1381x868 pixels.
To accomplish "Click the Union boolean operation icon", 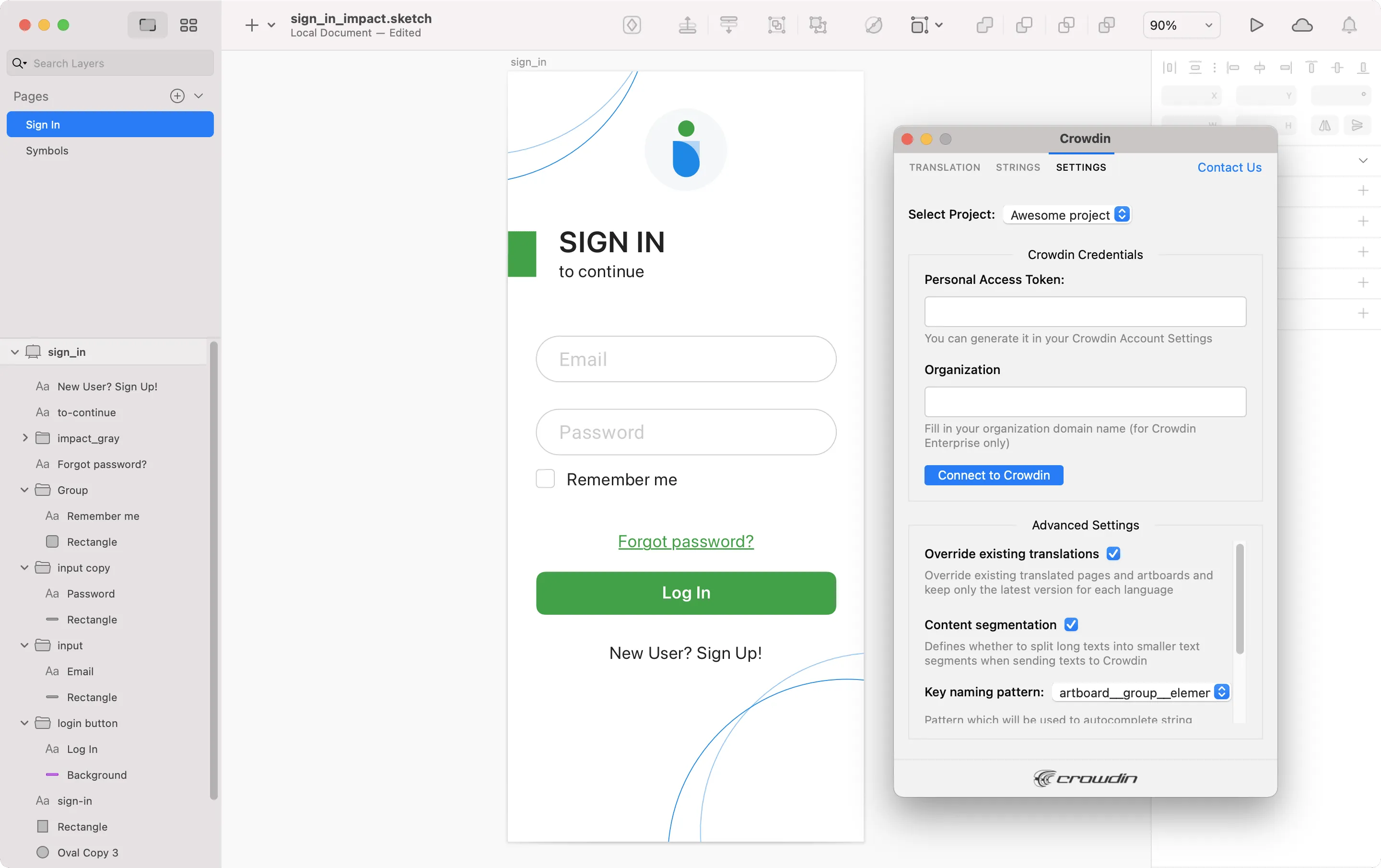I will 985,25.
